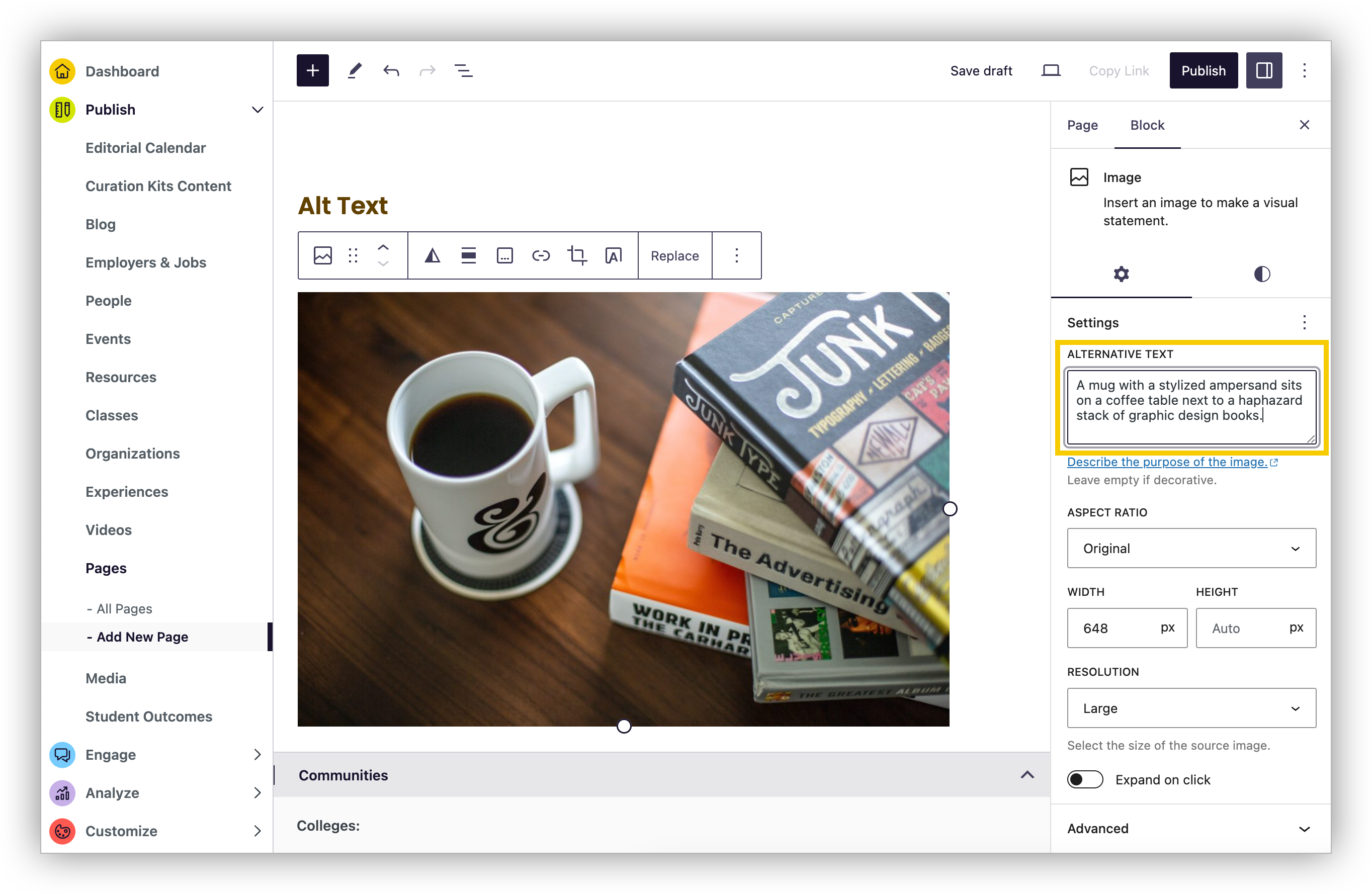Apply duotone filter icon in block toolbar
The height and width of the screenshot is (894, 1372).
[433, 255]
